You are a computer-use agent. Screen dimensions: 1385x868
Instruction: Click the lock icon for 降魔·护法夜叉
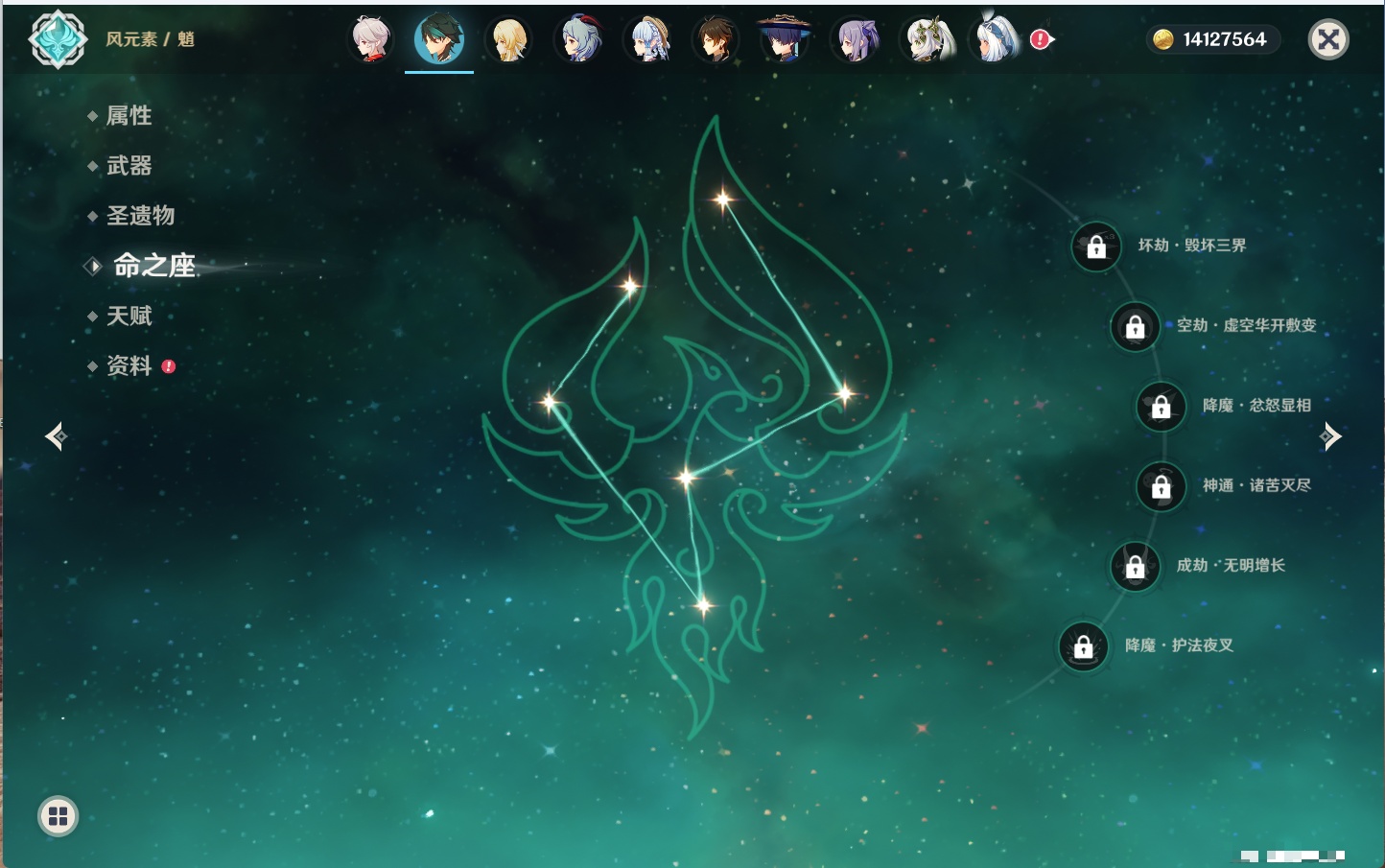pos(1084,647)
